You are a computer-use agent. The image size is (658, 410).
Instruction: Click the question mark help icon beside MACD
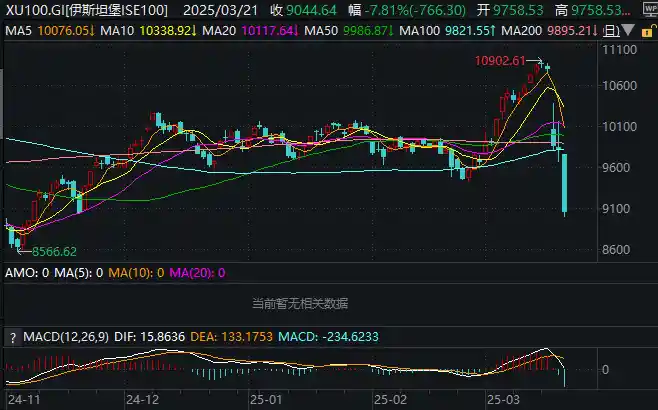(13, 334)
